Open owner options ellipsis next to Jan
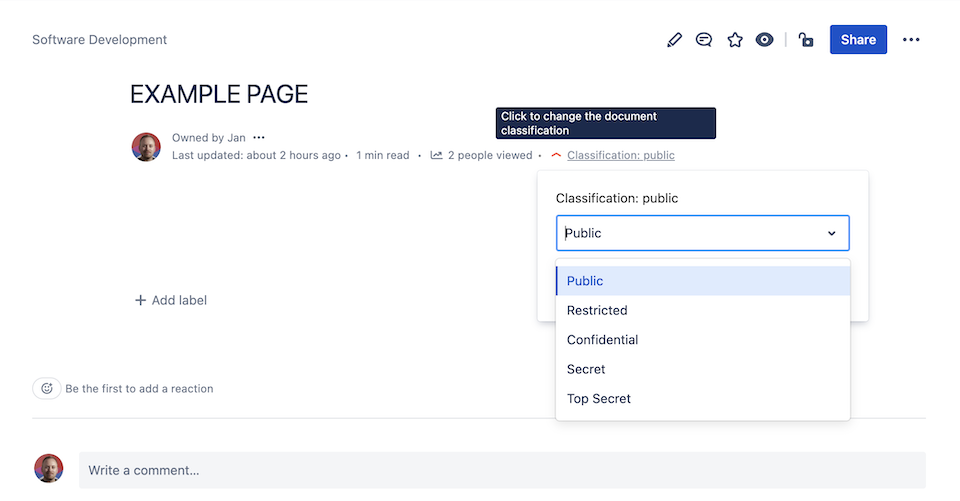This screenshot has width=960, height=501. 259,138
